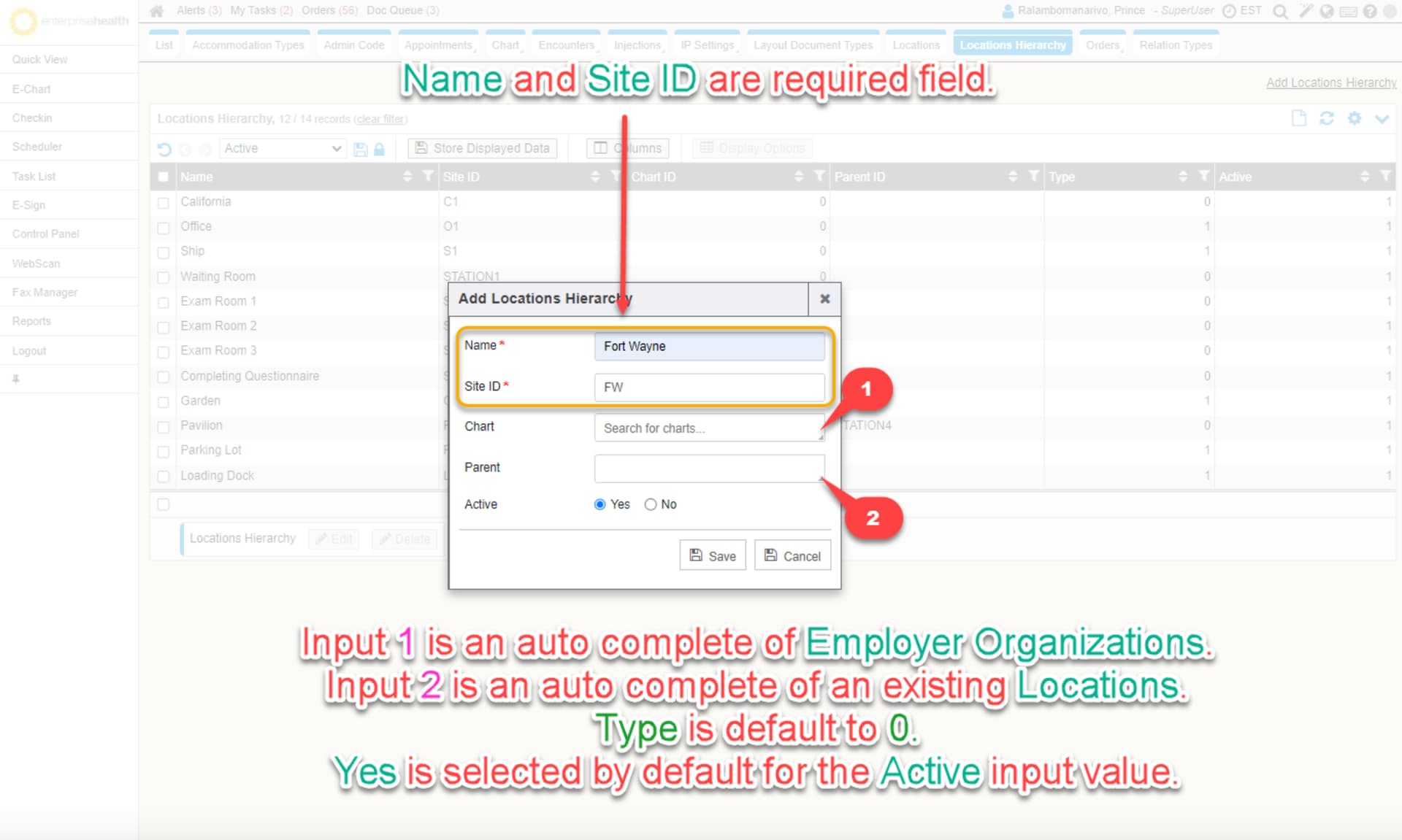Image resolution: width=1402 pixels, height=840 pixels.
Task: Click the Home icon in top bar
Action: 156,11
